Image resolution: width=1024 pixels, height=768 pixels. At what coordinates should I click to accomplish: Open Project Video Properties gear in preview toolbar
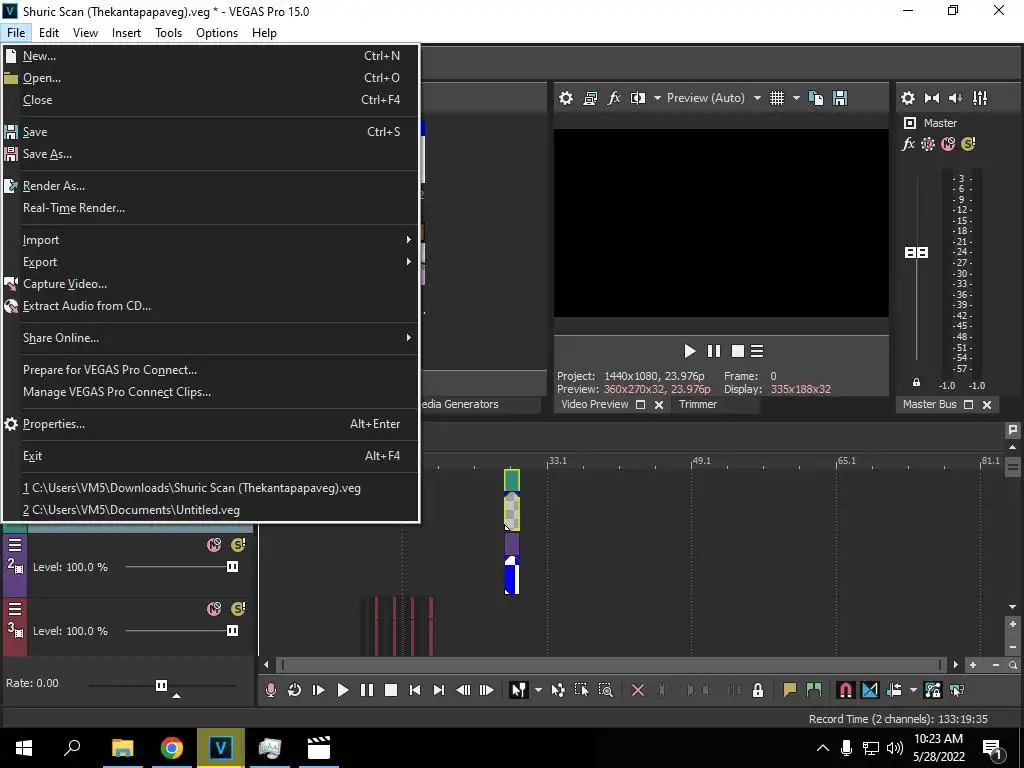click(x=566, y=98)
